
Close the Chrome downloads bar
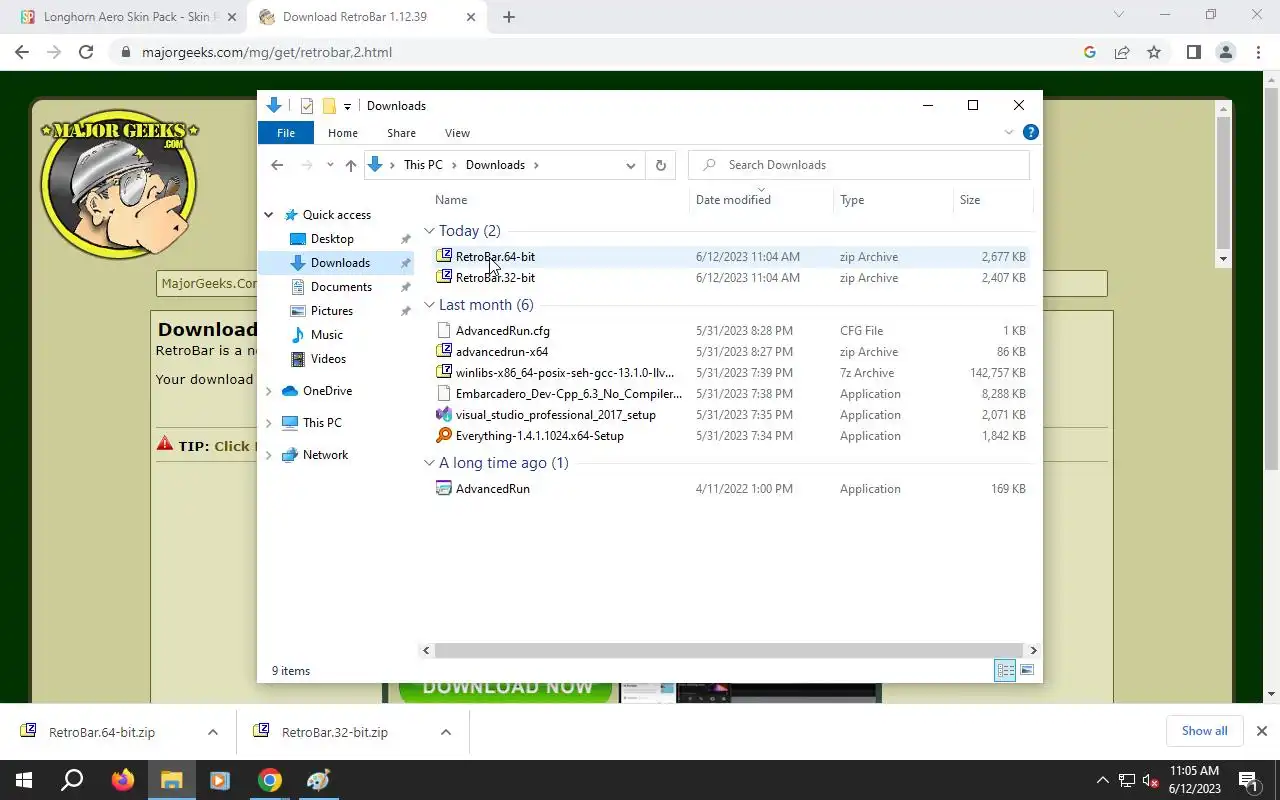pyautogui.click(x=1262, y=731)
